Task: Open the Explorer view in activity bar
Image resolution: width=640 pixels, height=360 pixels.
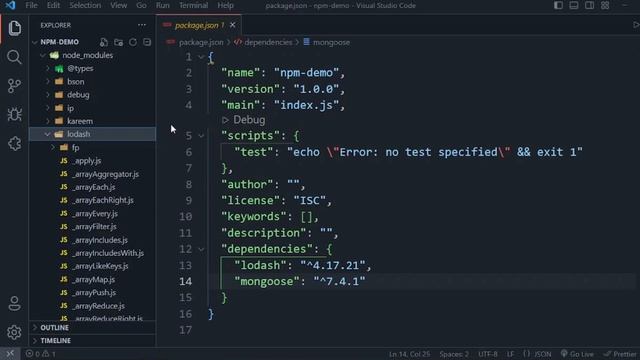Action: (15, 28)
